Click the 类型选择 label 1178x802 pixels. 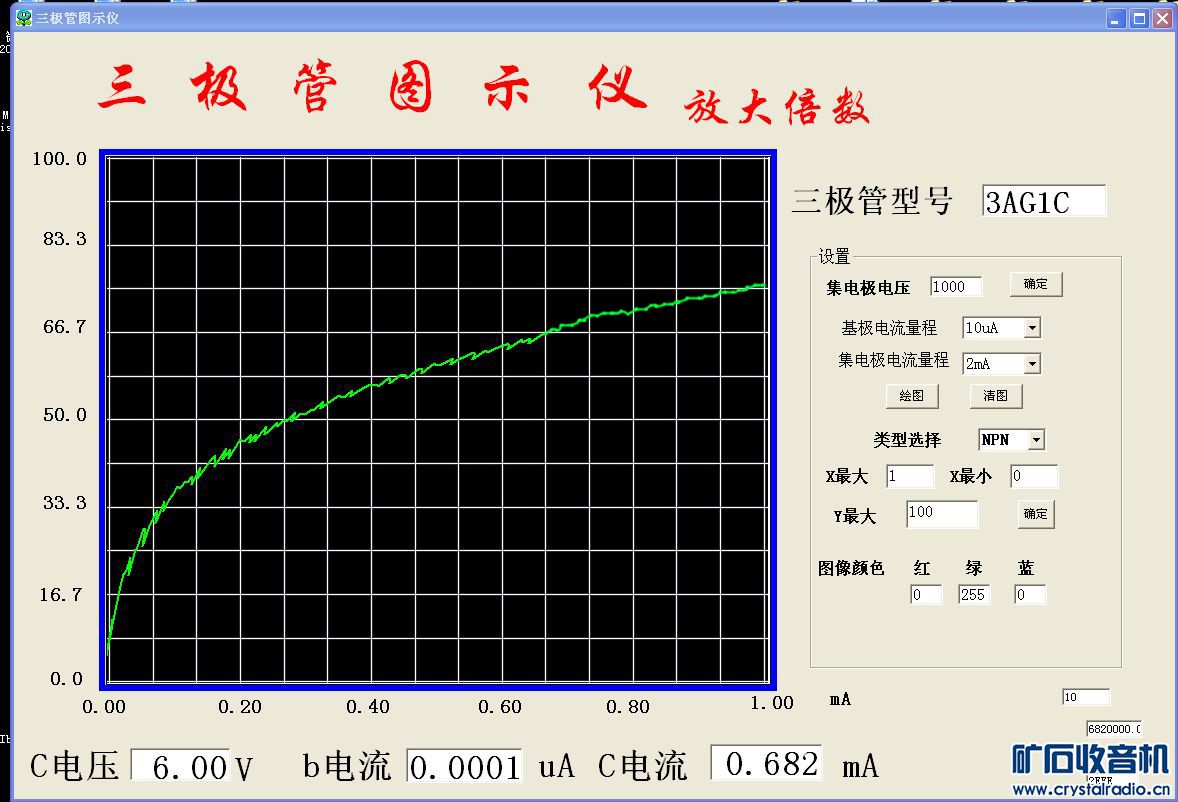(x=907, y=439)
